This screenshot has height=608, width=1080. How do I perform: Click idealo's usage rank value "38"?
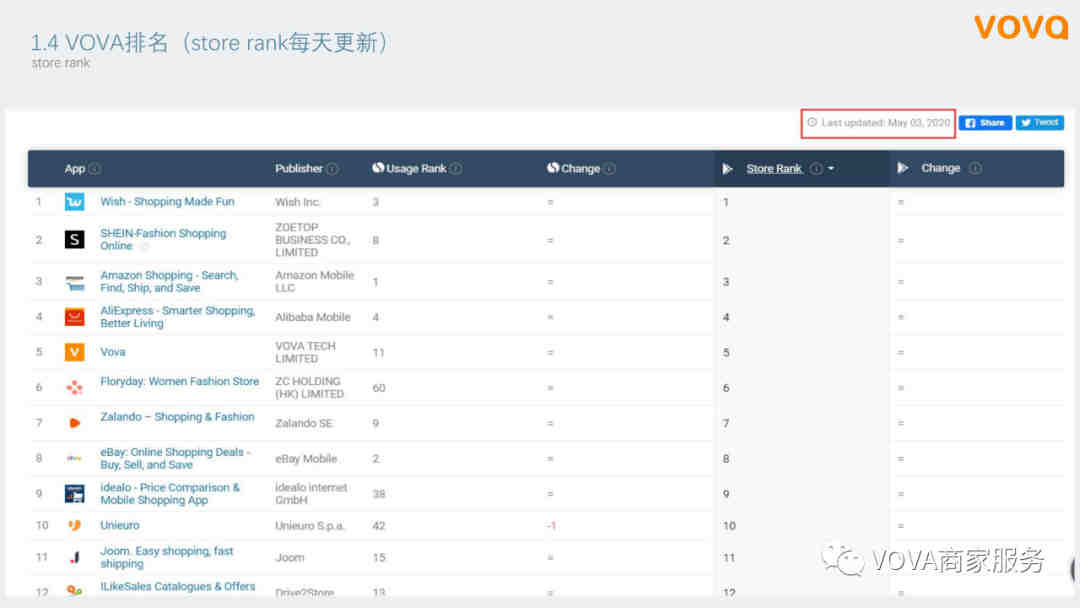pyautogui.click(x=379, y=494)
